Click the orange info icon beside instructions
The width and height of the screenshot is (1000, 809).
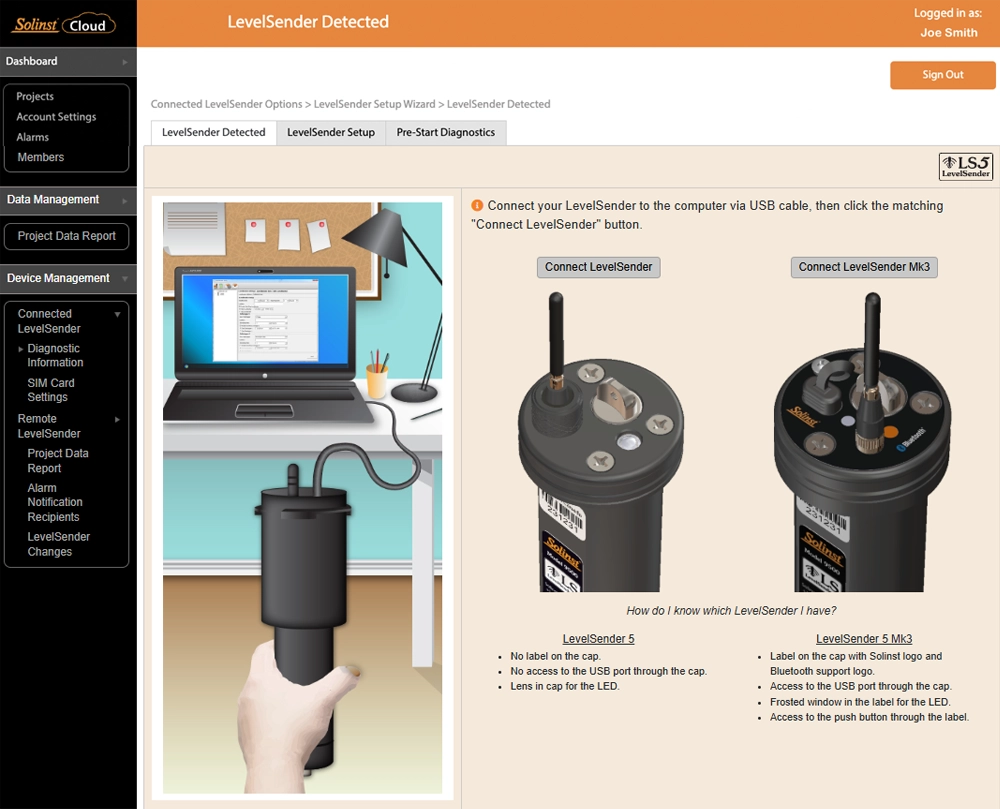(x=477, y=206)
